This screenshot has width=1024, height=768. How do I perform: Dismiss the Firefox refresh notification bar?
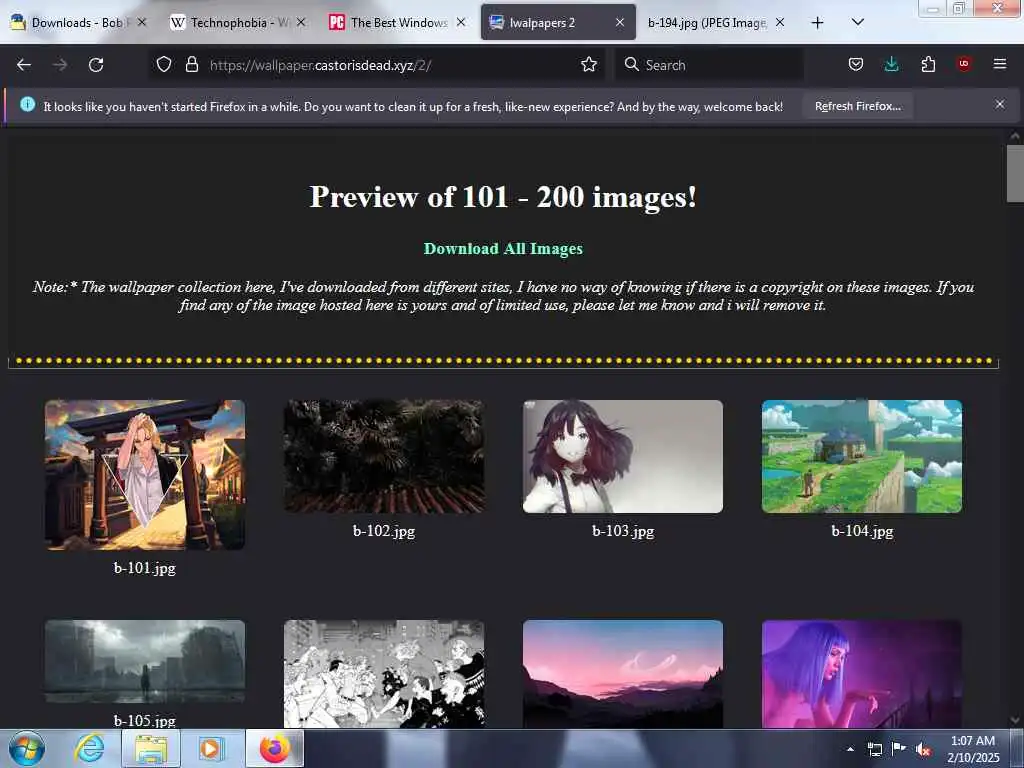(x=1000, y=104)
